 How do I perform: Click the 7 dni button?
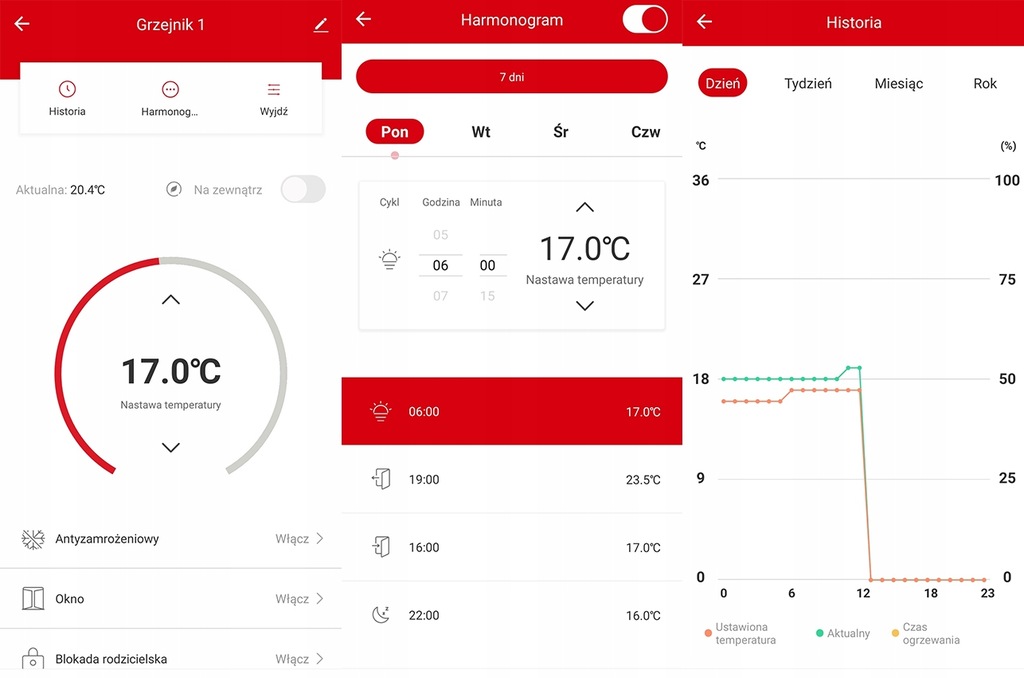511,76
